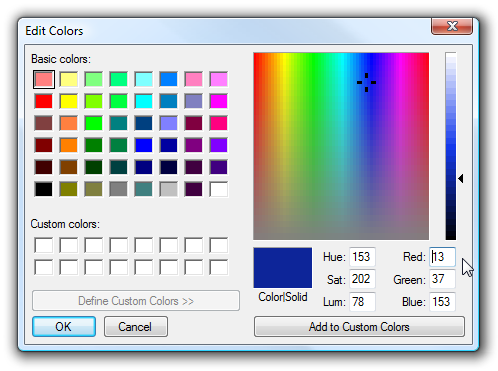Click the Define Custom Colors button
498x371 pixels.
pos(136,301)
